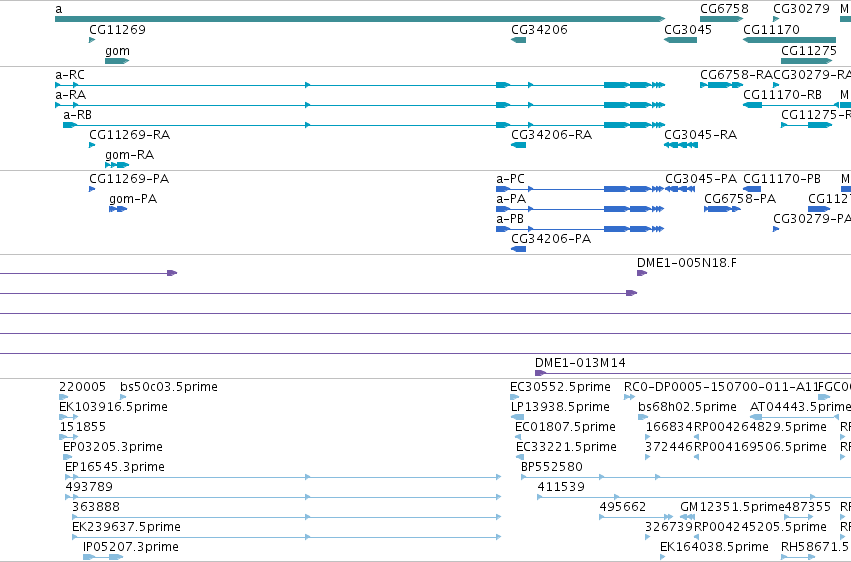Select the a-RB transcript

364,125
